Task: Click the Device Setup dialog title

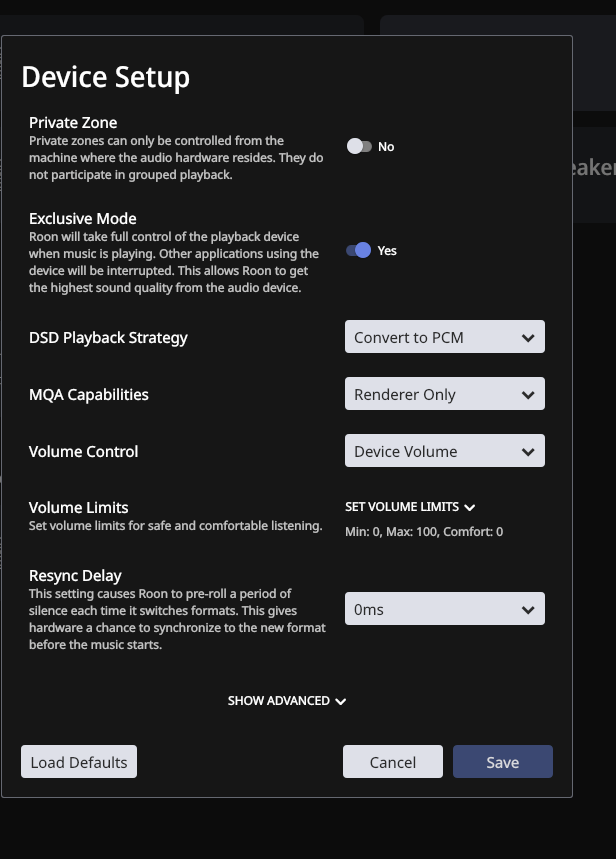Action: pos(105,77)
